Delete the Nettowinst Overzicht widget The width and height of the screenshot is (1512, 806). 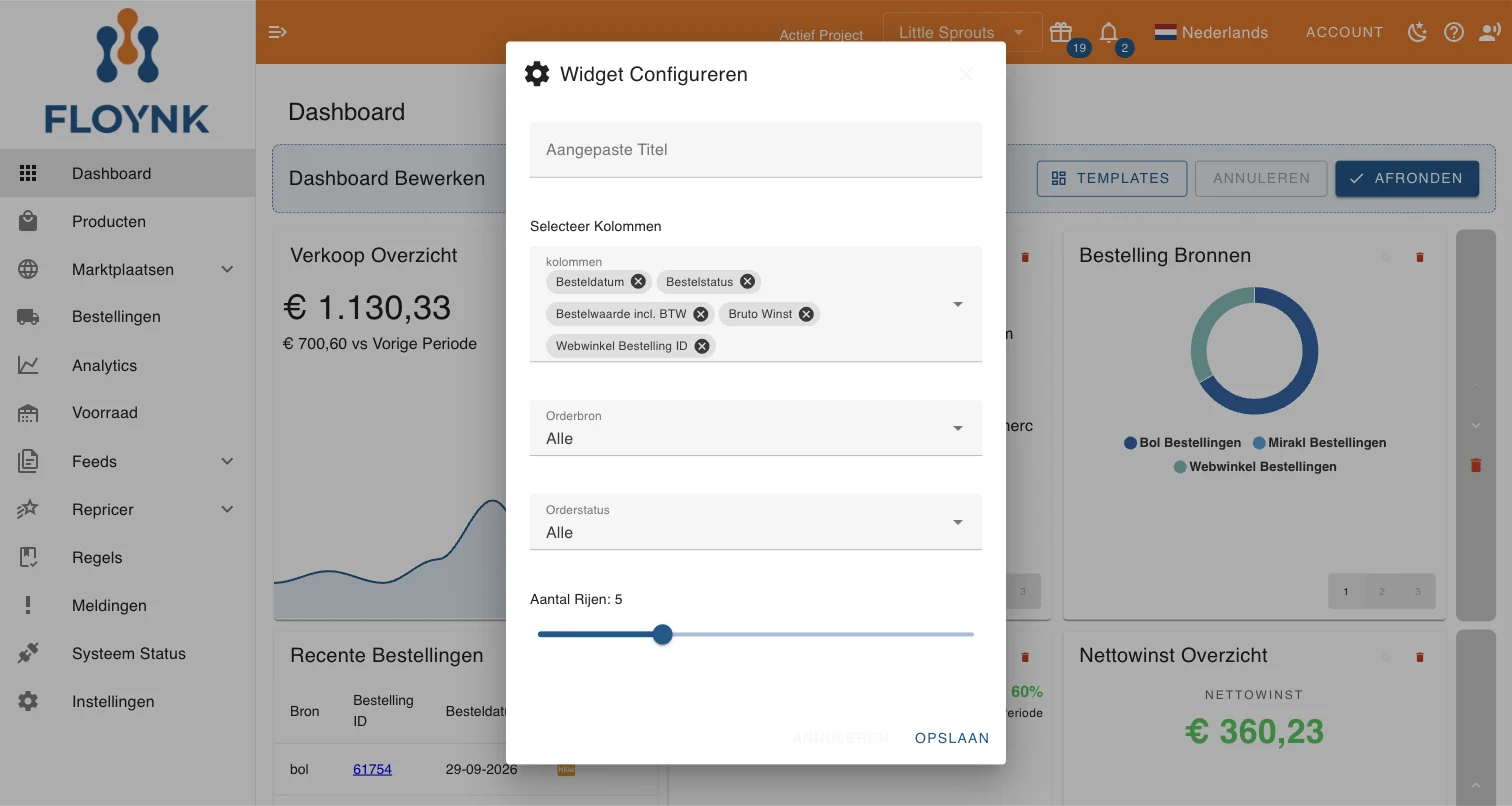[x=1420, y=657]
